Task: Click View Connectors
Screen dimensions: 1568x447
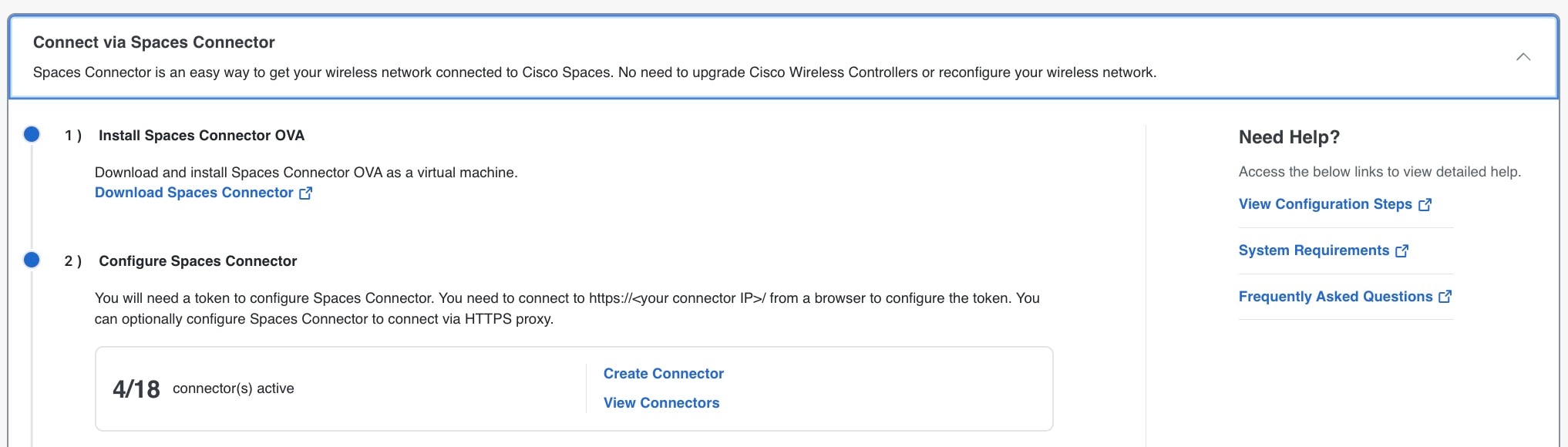Action: [661, 403]
